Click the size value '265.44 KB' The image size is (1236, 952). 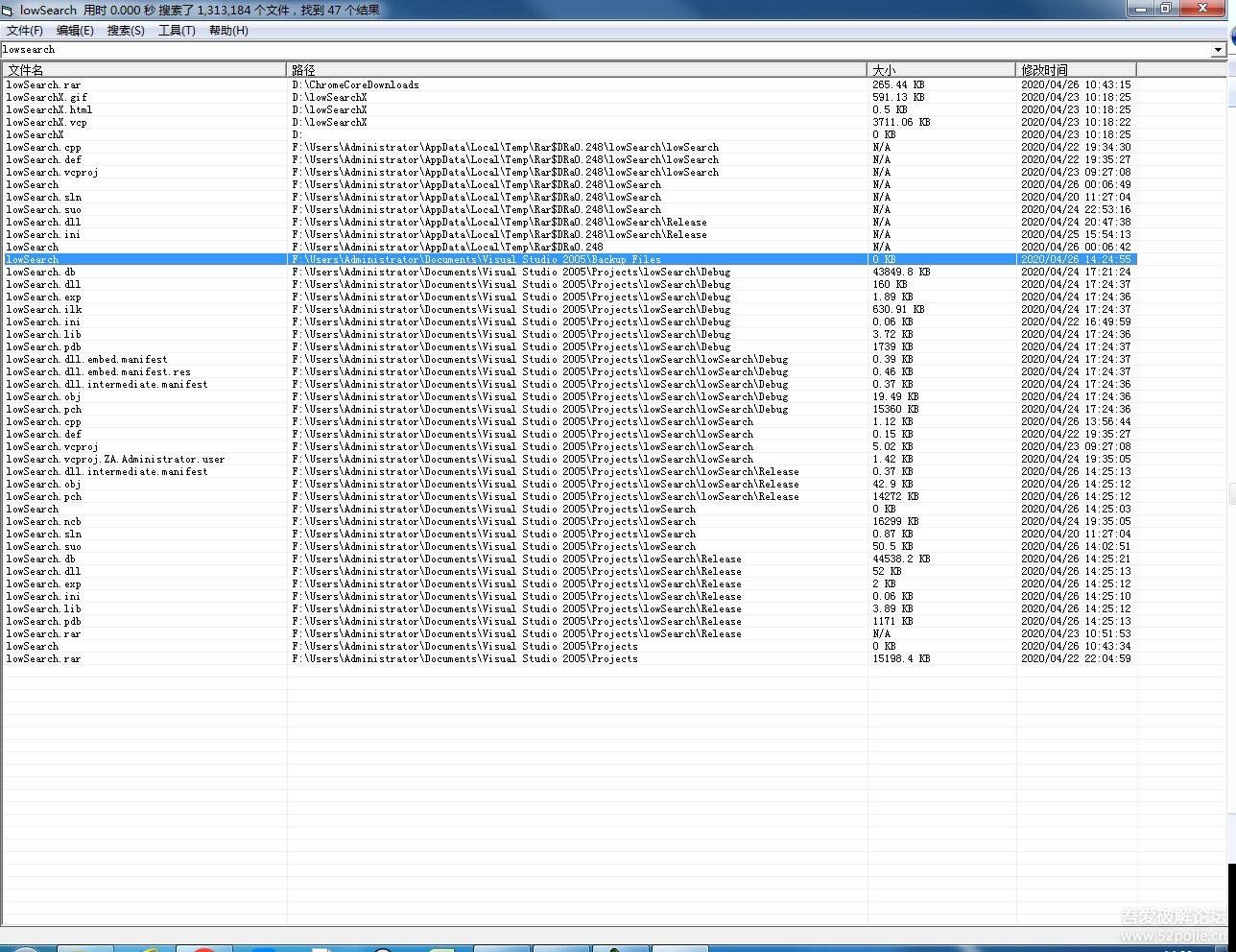coord(899,84)
